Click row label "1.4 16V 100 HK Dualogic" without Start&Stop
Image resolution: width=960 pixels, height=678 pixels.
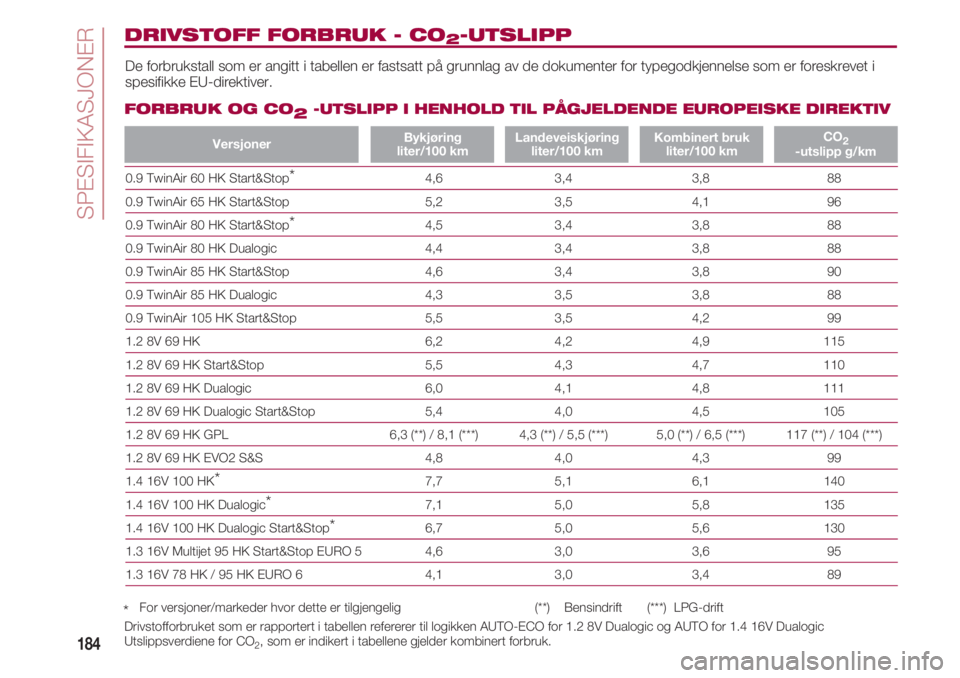pyautogui.click(x=198, y=504)
